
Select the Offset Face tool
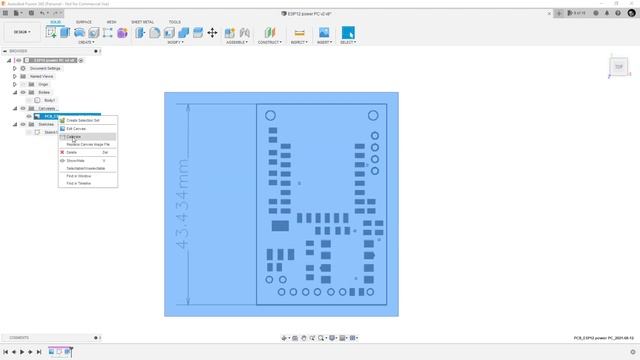[198, 33]
